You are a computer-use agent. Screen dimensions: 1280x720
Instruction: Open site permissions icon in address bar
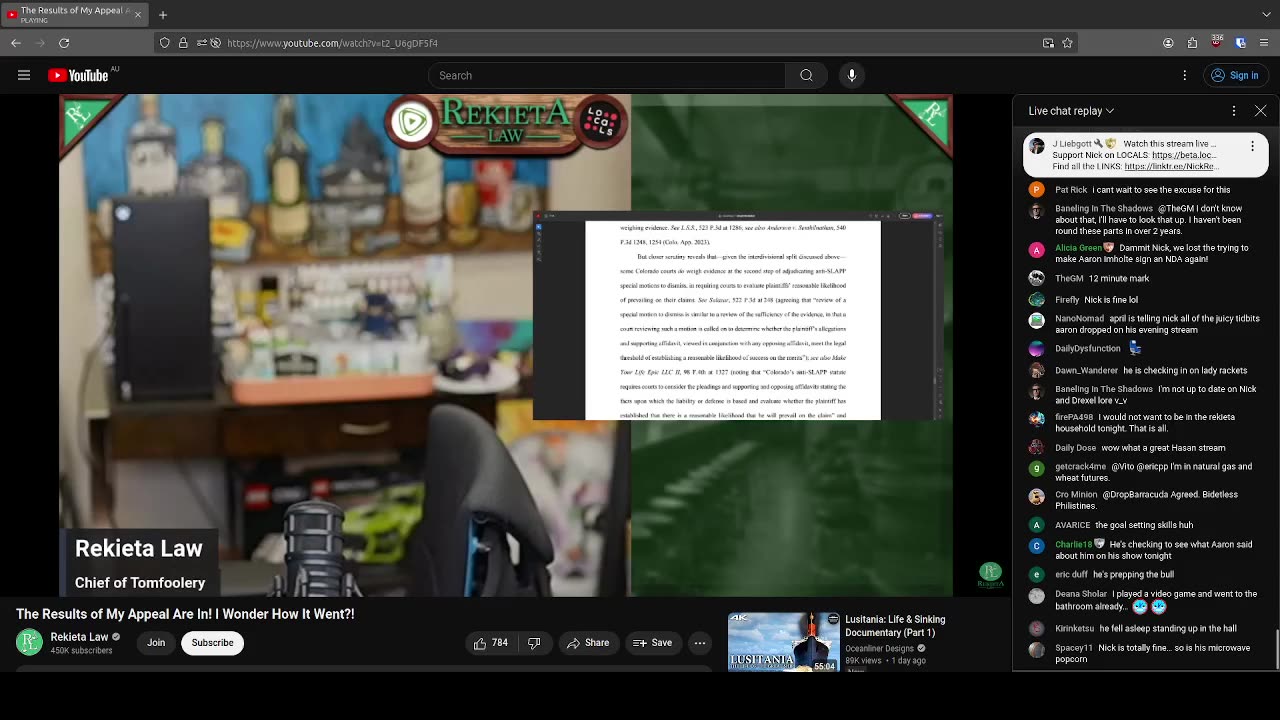point(201,43)
